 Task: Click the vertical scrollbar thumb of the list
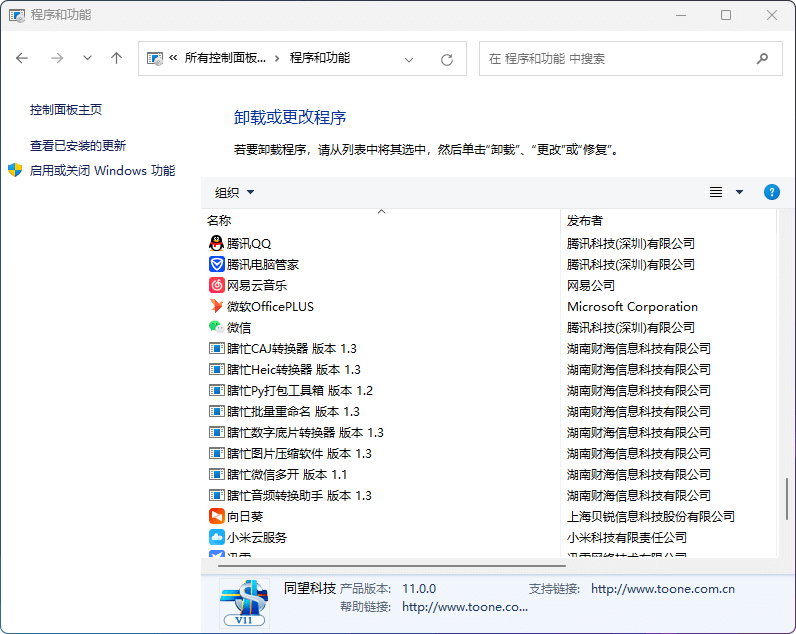point(786,499)
